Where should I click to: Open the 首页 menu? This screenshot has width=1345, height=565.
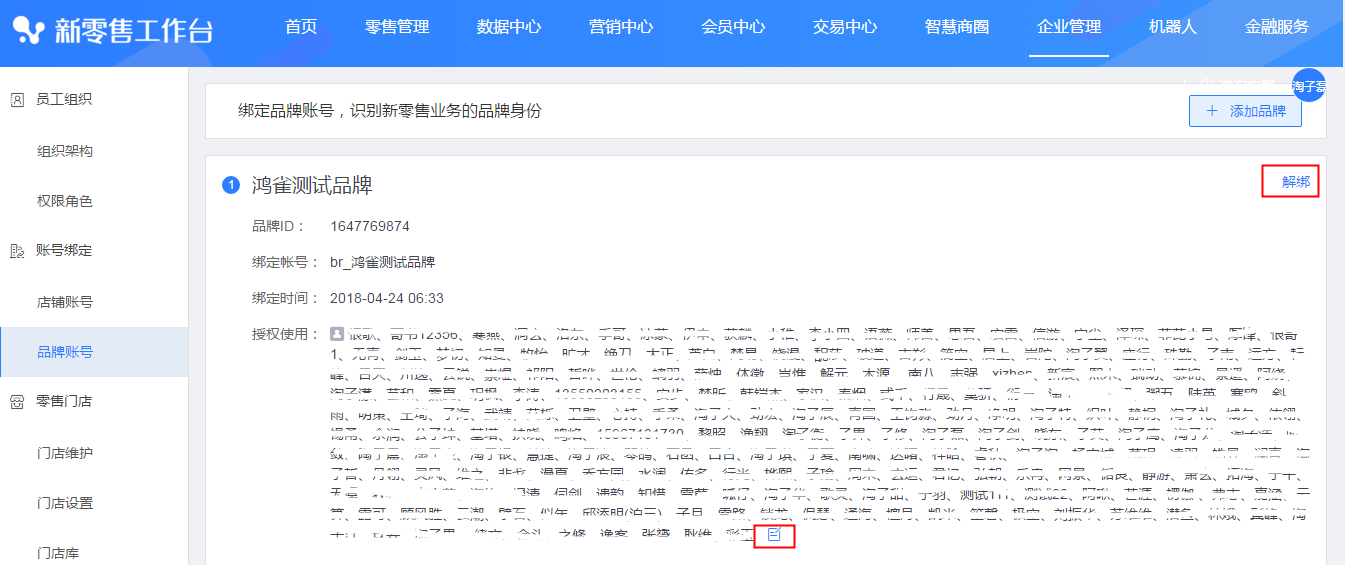tap(301, 27)
